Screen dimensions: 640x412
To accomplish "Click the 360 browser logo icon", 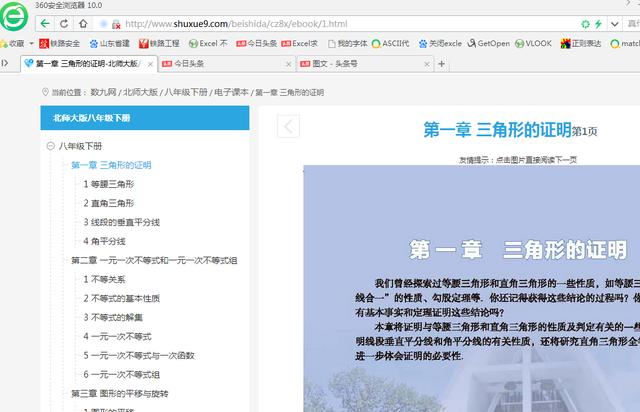I will 14,16.
